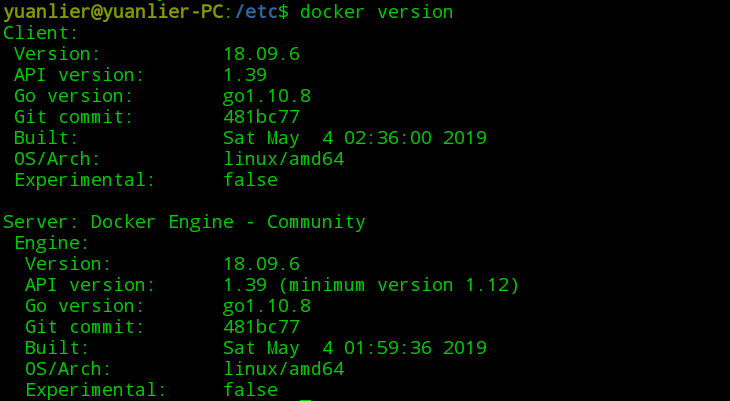Image resolution: width=730 pixels, height=401 pixels.
Task: Click client Experimental false value
Action: [250, 180]
